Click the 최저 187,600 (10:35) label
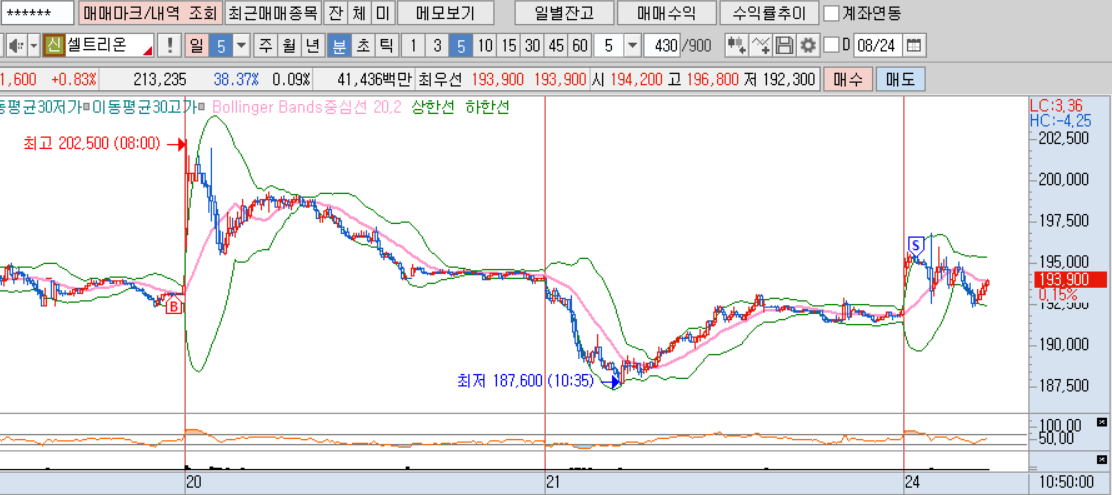 (x=526, y=381)
